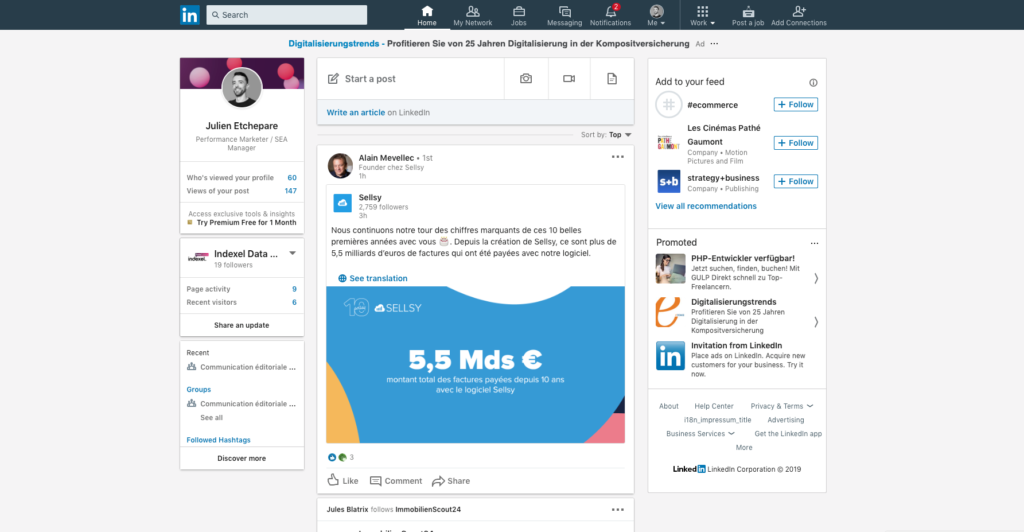Image resolution: width=1024 pixels, height=532 pixels.
Task: Expand the Indexel Data page dropdown arrow
Action: [x=293, y=253]
